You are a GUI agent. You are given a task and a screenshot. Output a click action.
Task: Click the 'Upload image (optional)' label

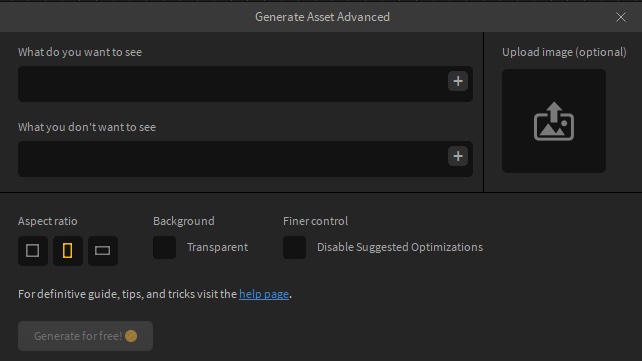click(564, 52)
